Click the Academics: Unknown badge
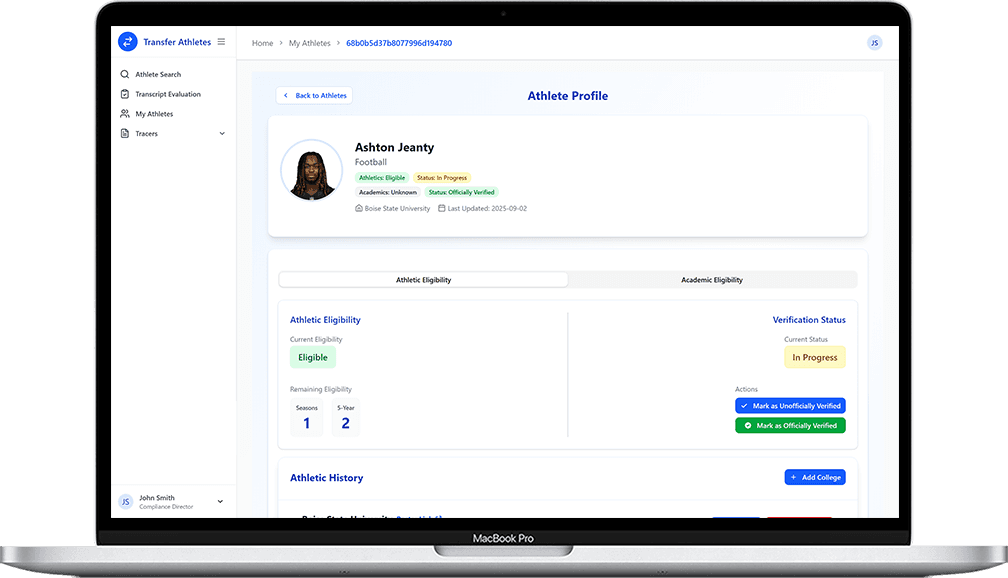The image size is (1008, 578). pos(388,192)
